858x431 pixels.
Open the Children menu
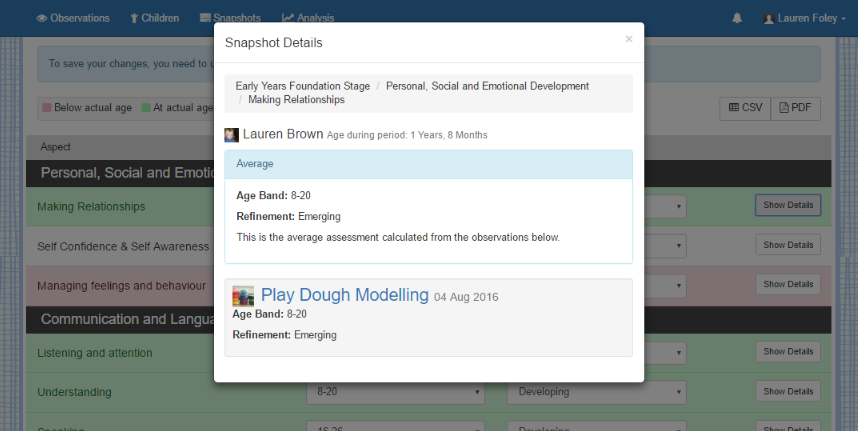[x=154, y=18]
